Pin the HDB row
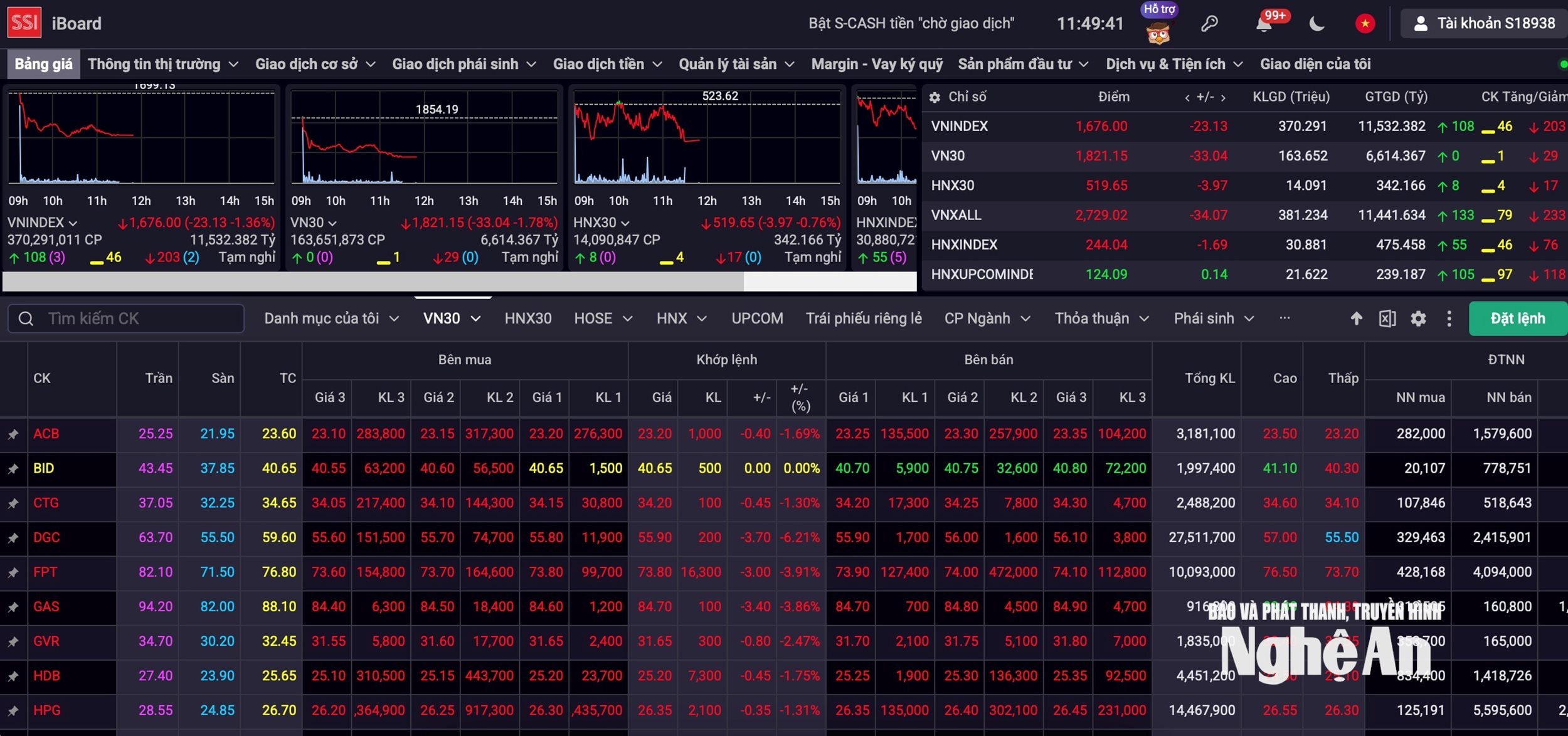1568x736 pixels. pyautogui.click(x=13, y=676)
